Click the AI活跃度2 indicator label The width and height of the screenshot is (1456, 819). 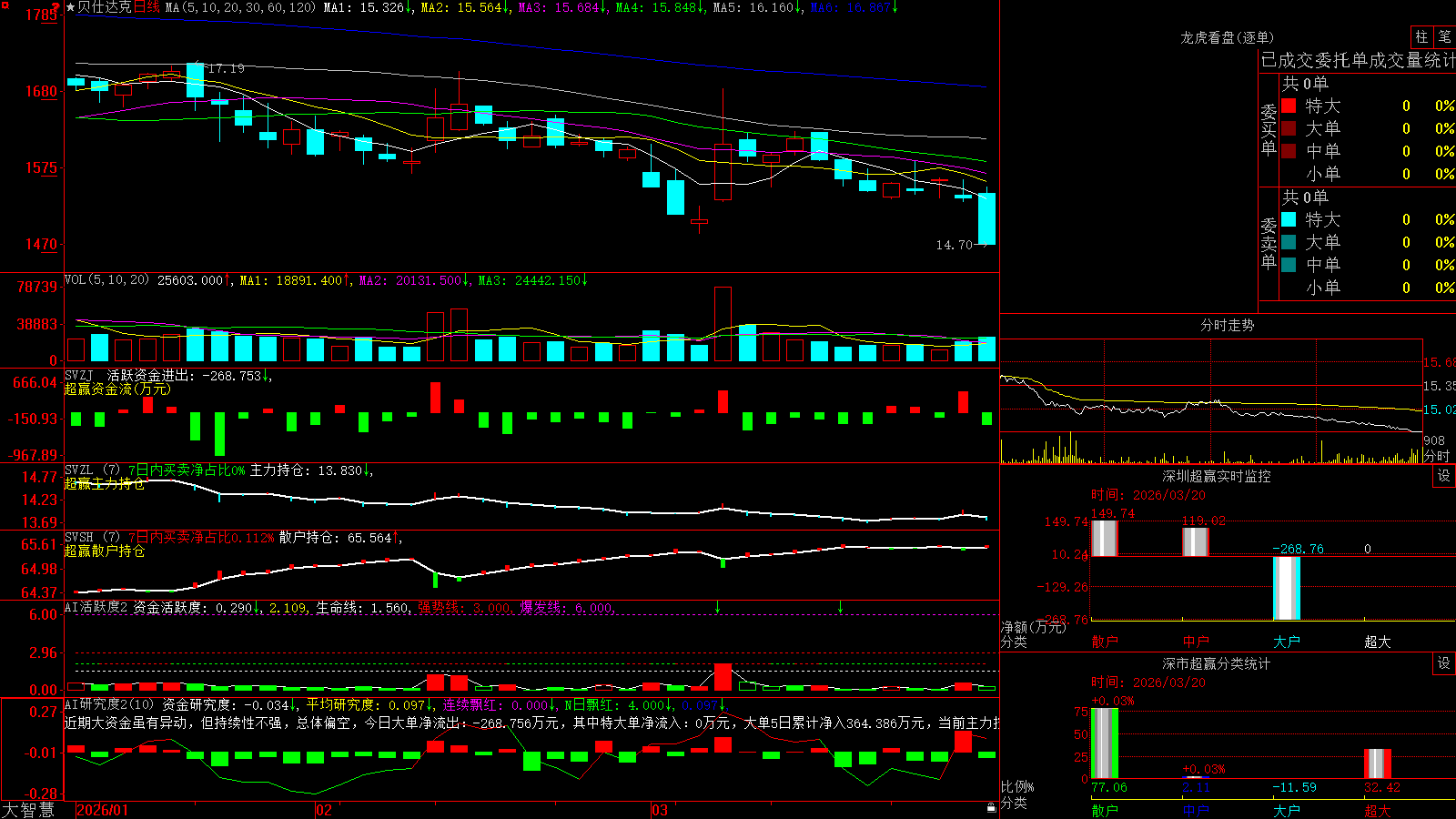(96, 607)
